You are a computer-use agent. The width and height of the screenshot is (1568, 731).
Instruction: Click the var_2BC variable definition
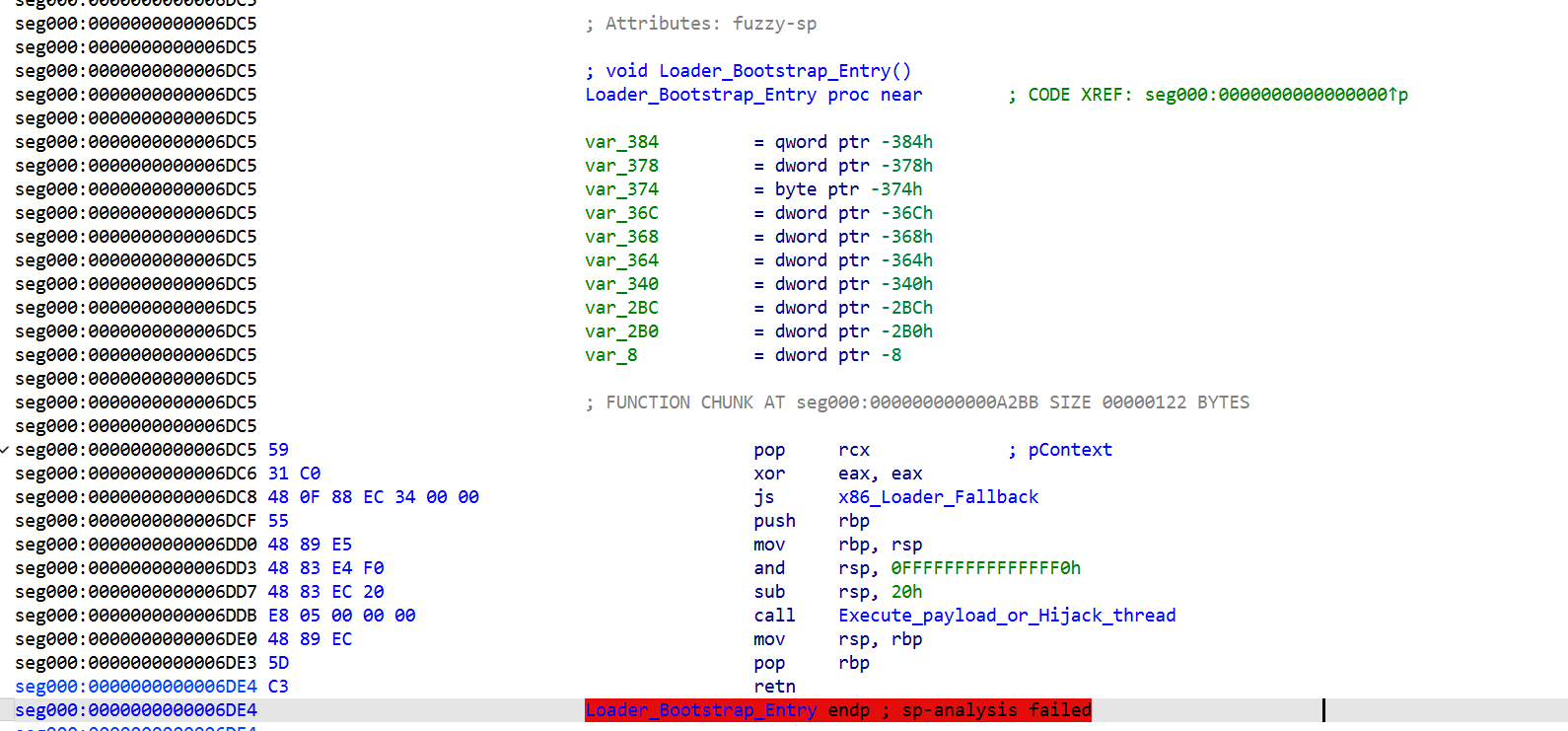[621, 308]
